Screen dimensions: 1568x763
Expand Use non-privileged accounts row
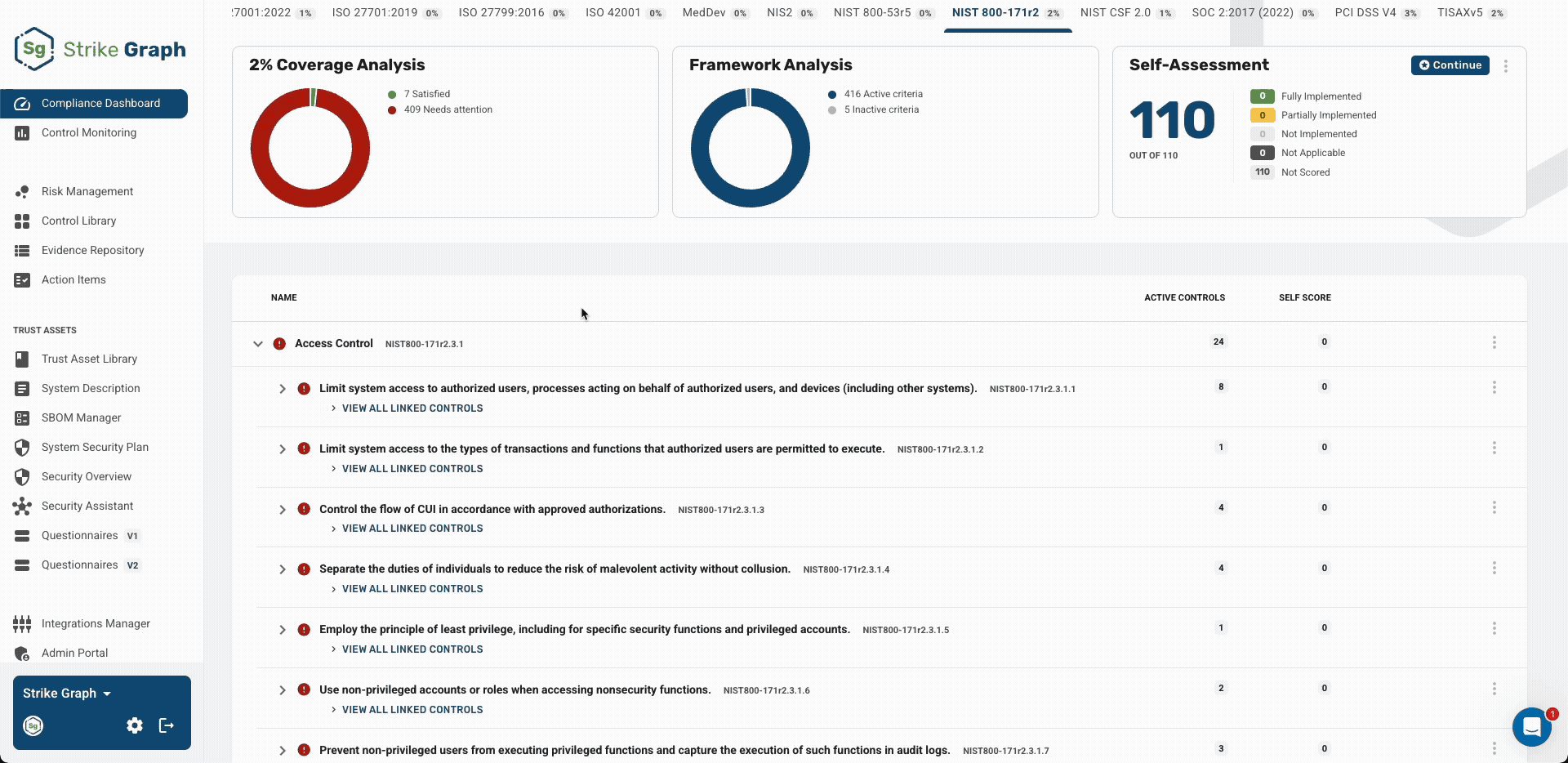[283, 690]
